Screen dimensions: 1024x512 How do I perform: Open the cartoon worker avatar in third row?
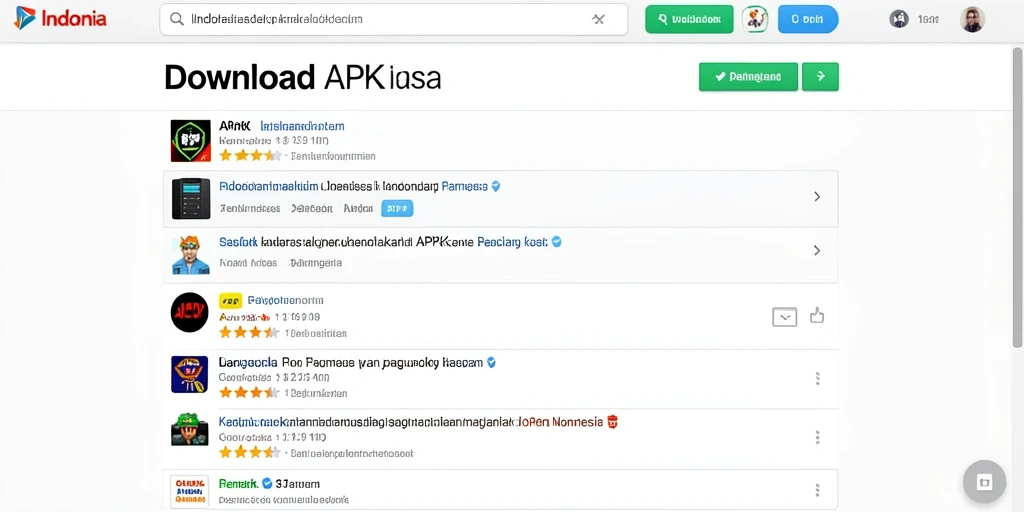click(x=191, y=254)
